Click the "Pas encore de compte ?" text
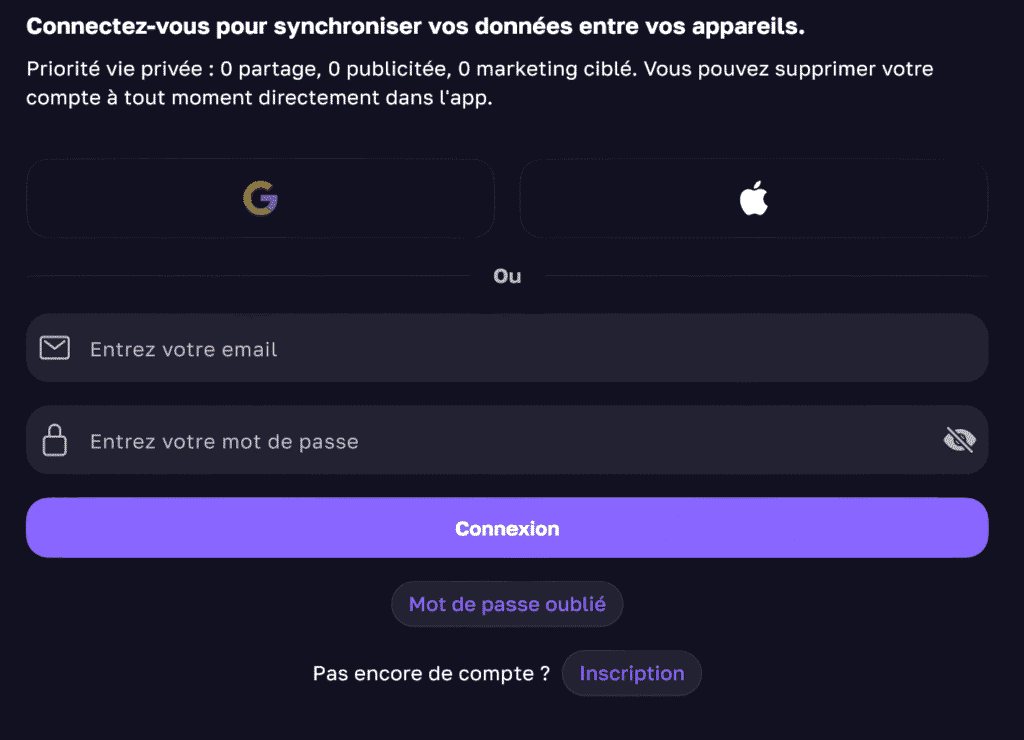Viewport: 1024px width, 740px height. pos(431,674)
